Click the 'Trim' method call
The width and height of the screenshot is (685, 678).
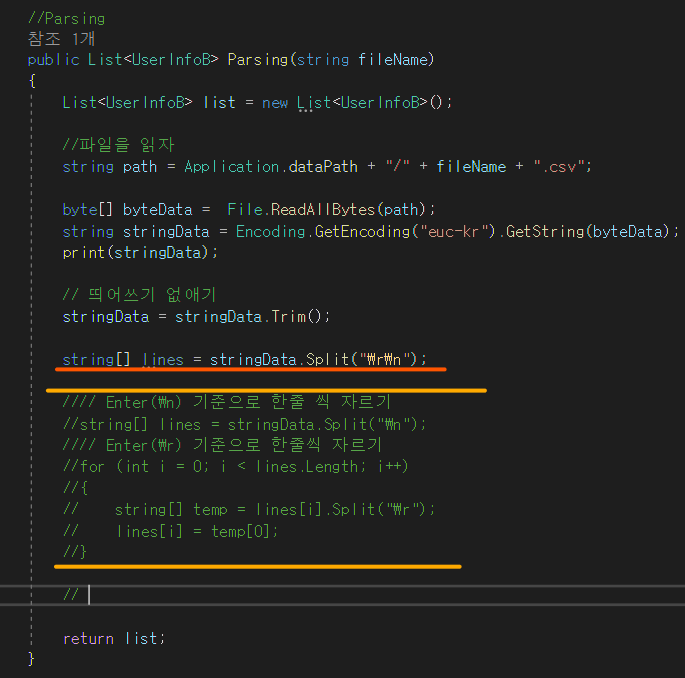pos(288,316)
